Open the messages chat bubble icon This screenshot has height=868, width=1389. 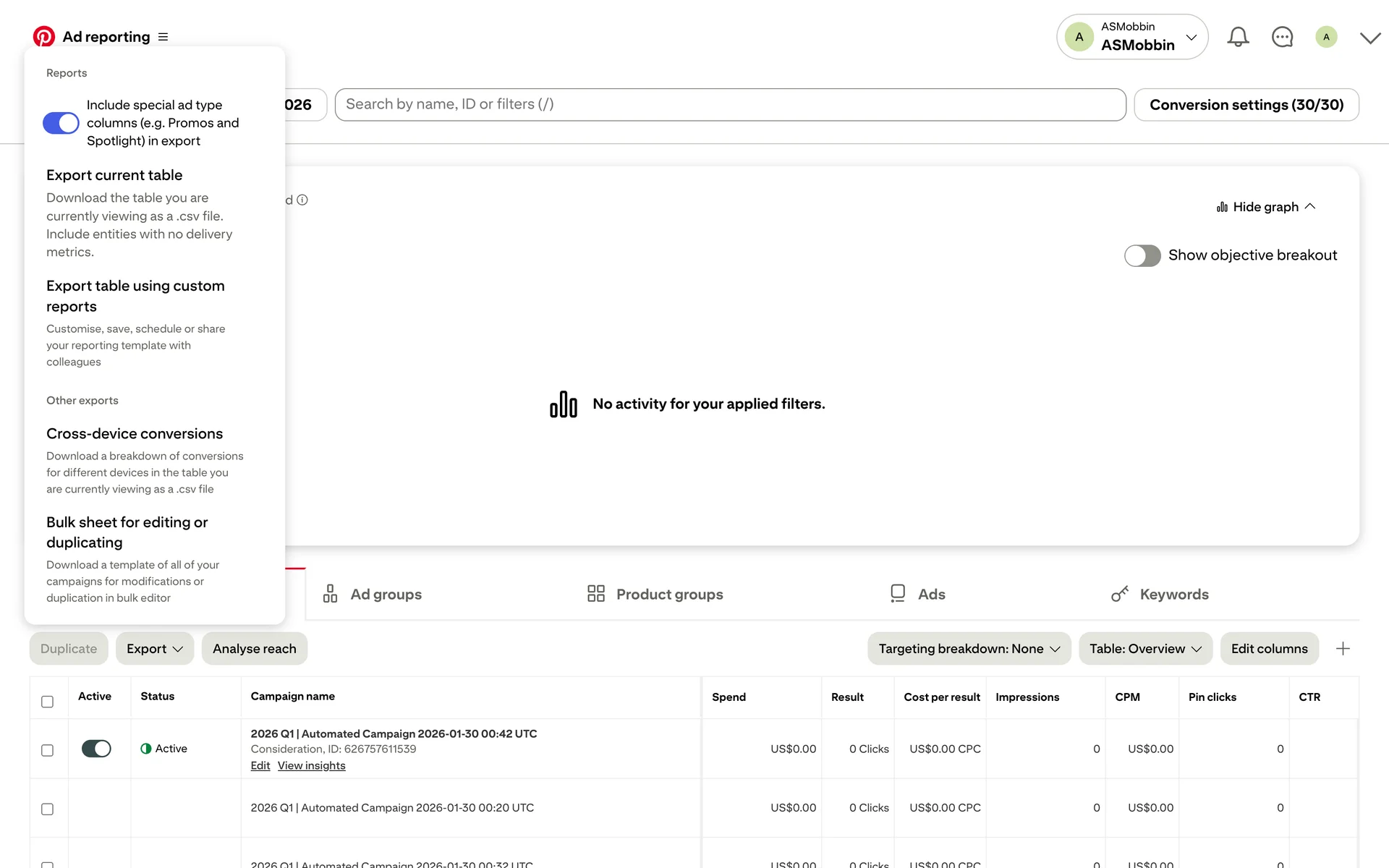1282,37
